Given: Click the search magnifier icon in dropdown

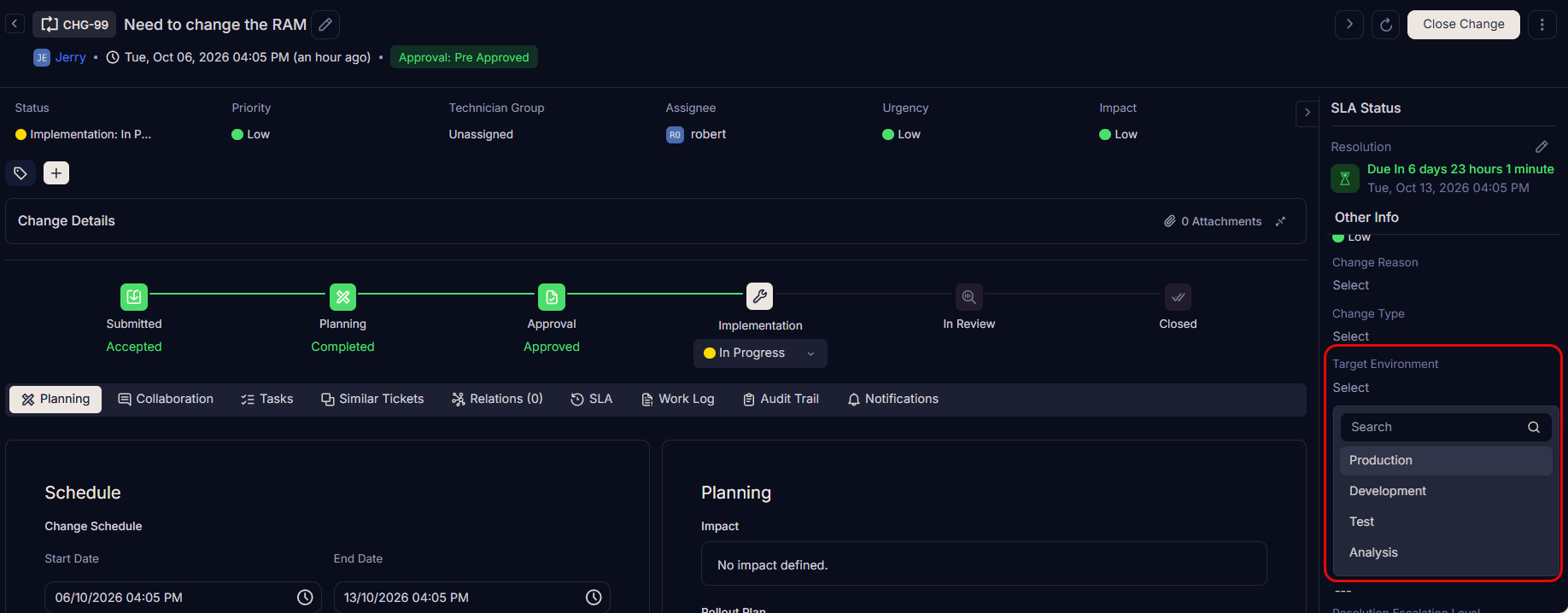Looking at the screenshot, I should point(1534,427).
